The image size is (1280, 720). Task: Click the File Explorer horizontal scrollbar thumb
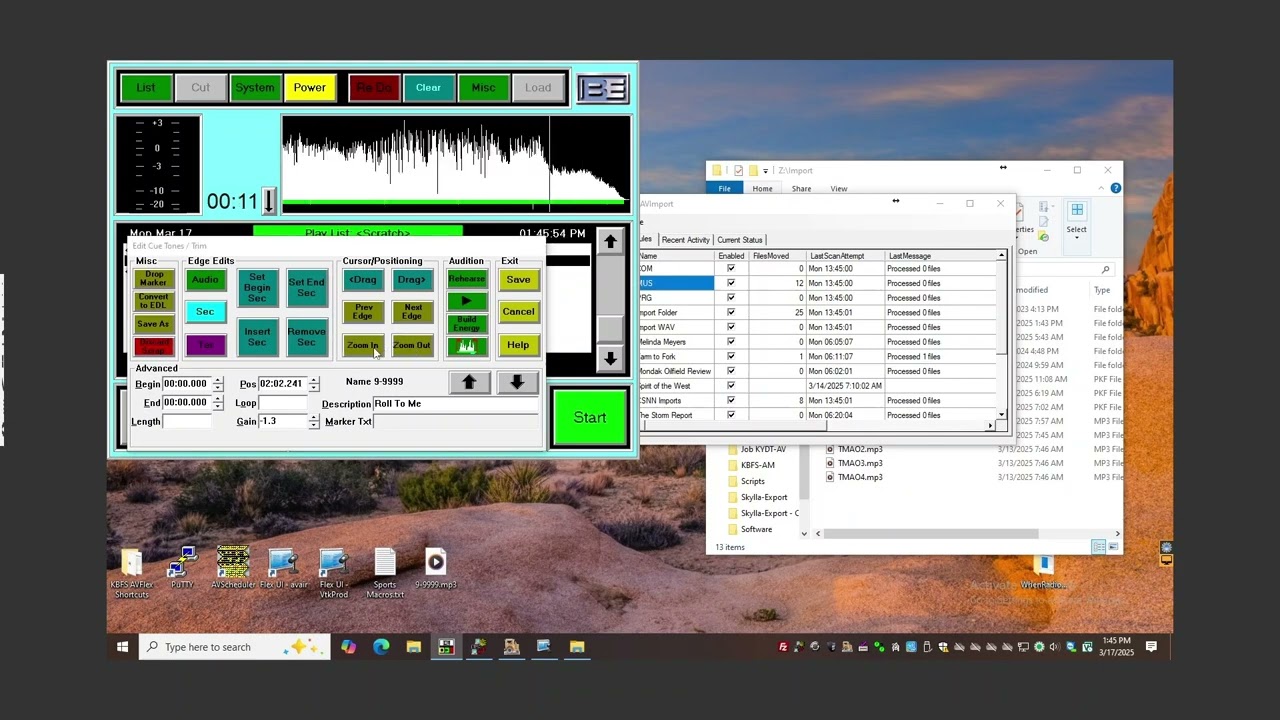coord(932,534)
